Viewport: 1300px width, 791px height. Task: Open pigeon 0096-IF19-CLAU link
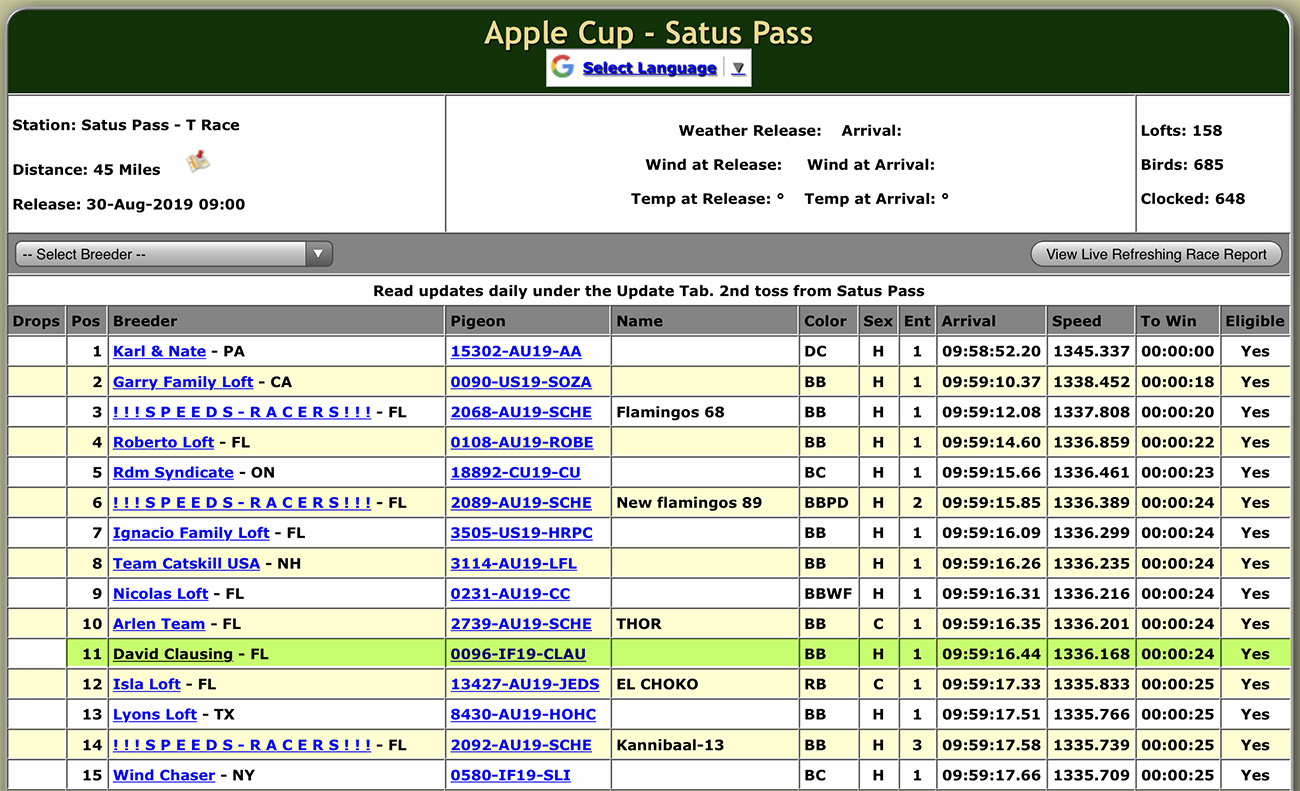tap(518, 654)
